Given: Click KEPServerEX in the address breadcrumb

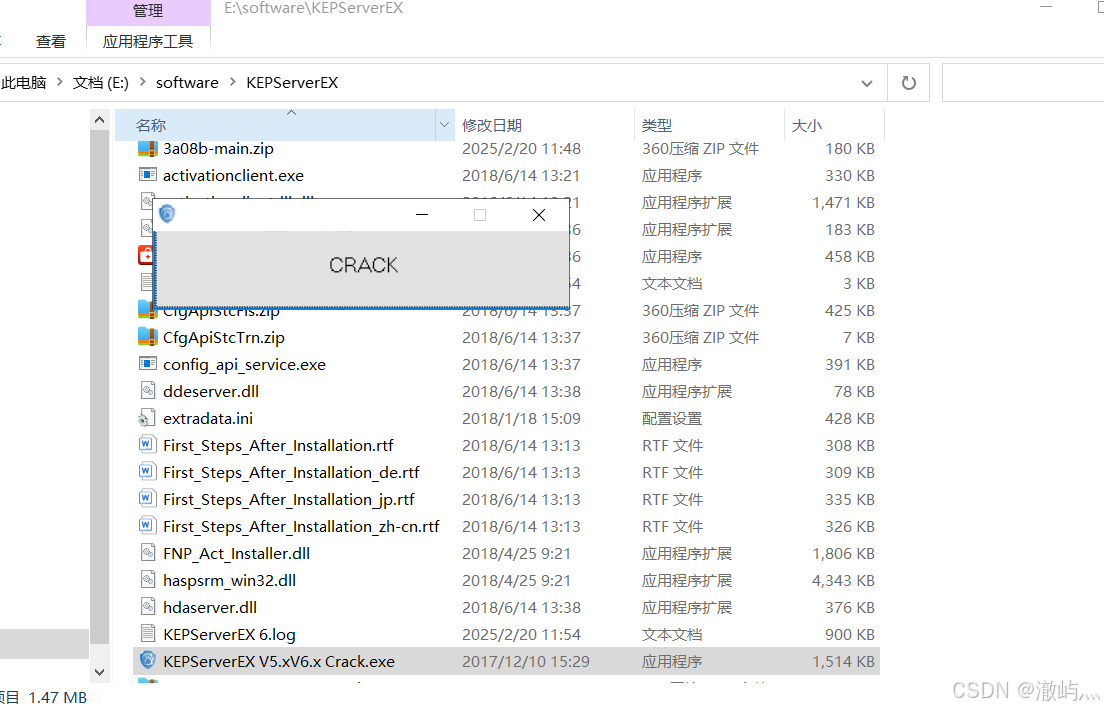Looking at the screenshot, I should 292,83.
